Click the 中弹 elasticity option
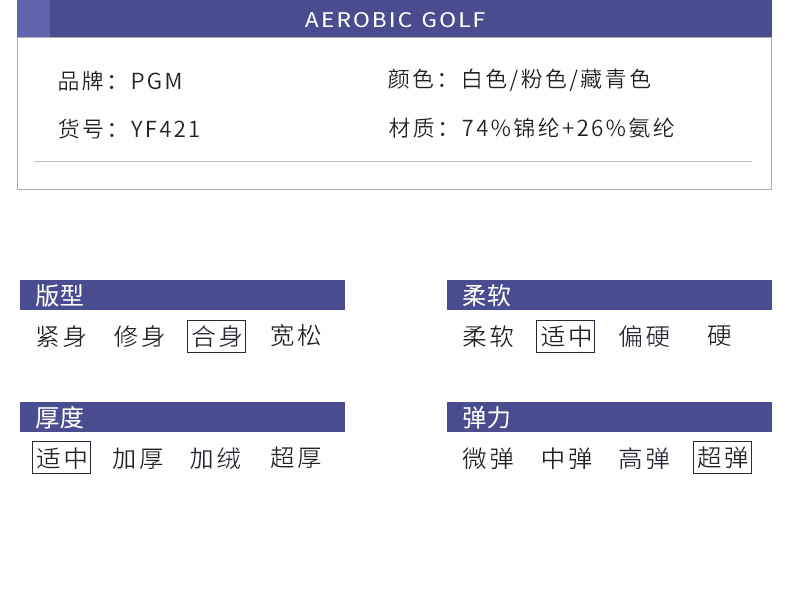Screen dimensions: 790x599 tap(567, 458)
